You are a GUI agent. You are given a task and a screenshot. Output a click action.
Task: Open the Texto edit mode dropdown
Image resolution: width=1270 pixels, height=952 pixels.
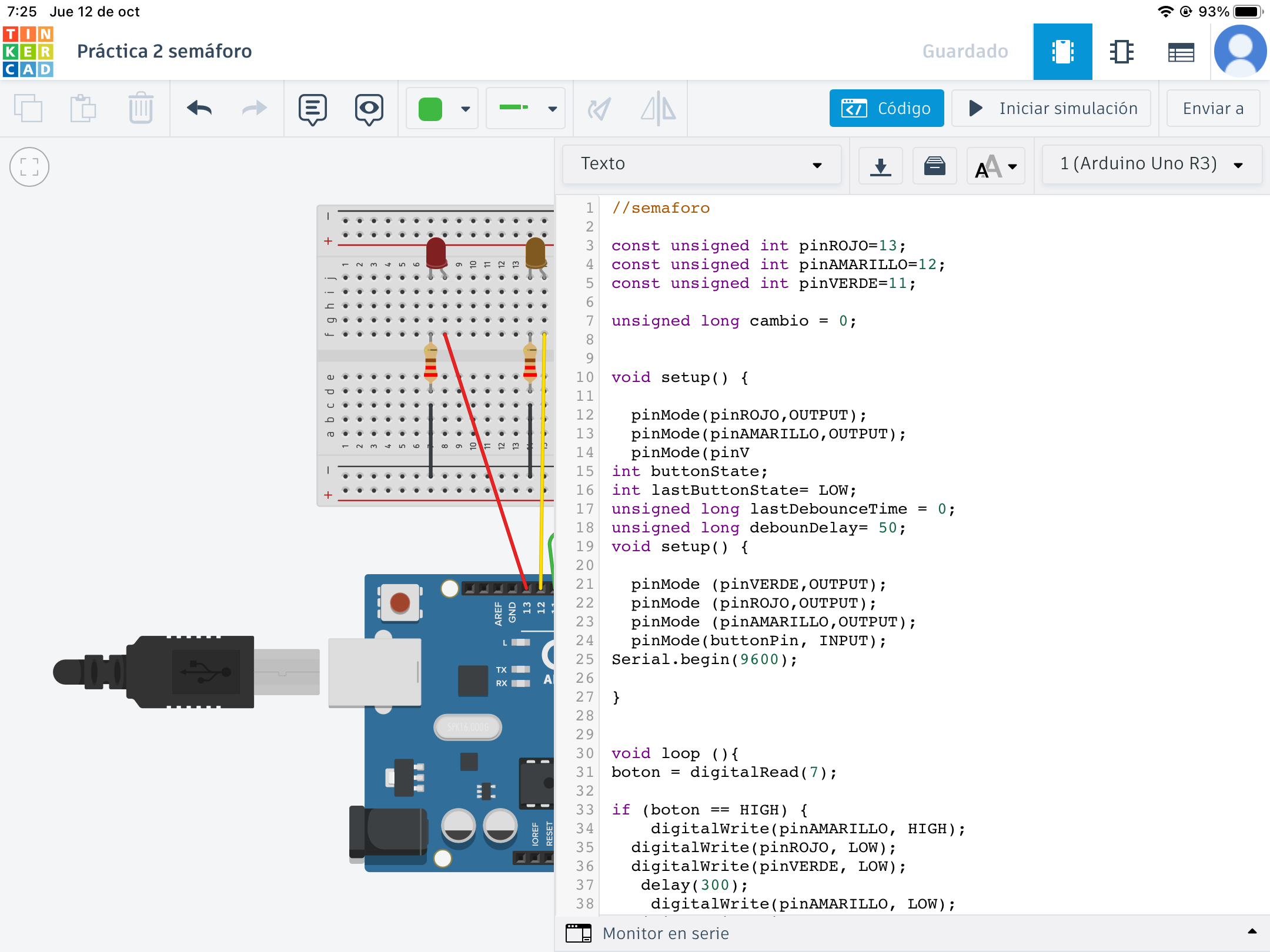tap(701, 164)
